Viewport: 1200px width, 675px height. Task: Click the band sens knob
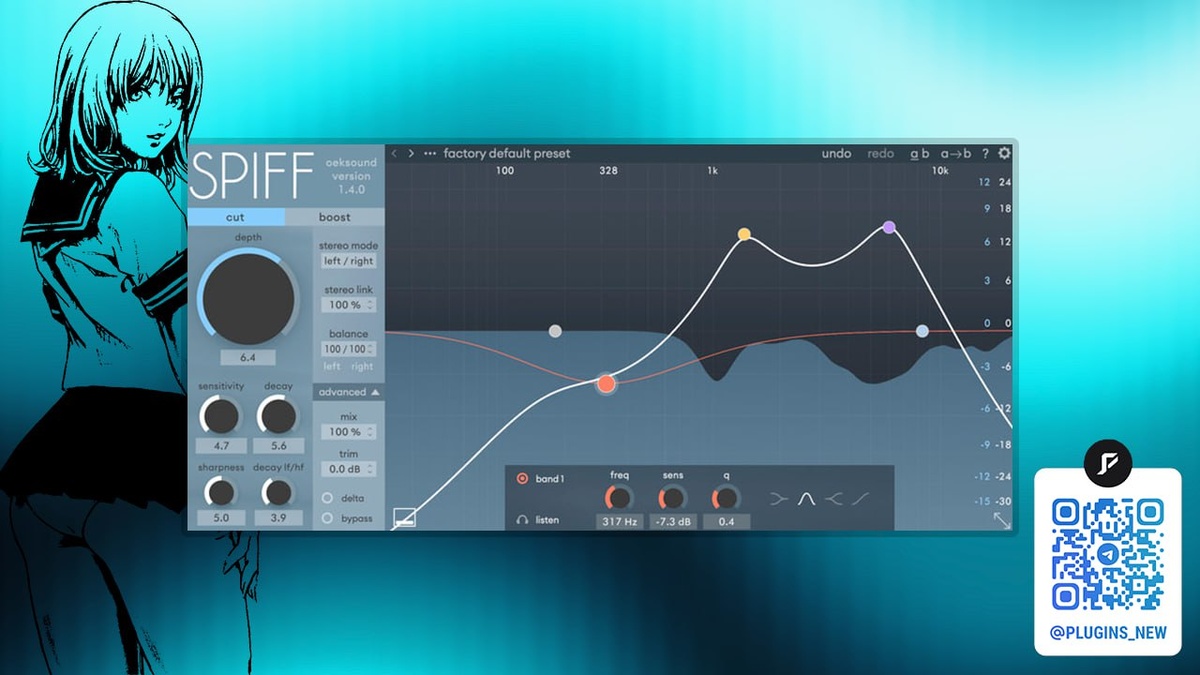pyautogui.click(x=673, y=497)
